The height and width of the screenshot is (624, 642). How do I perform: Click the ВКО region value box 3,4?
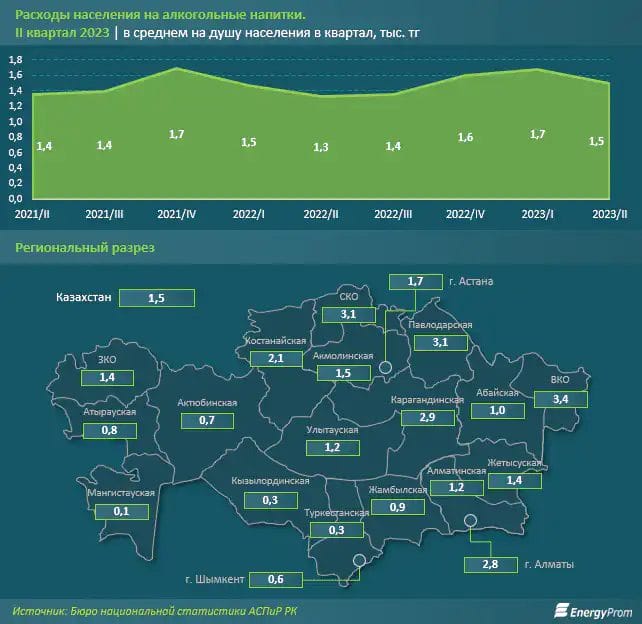click(x=559, y=400)
